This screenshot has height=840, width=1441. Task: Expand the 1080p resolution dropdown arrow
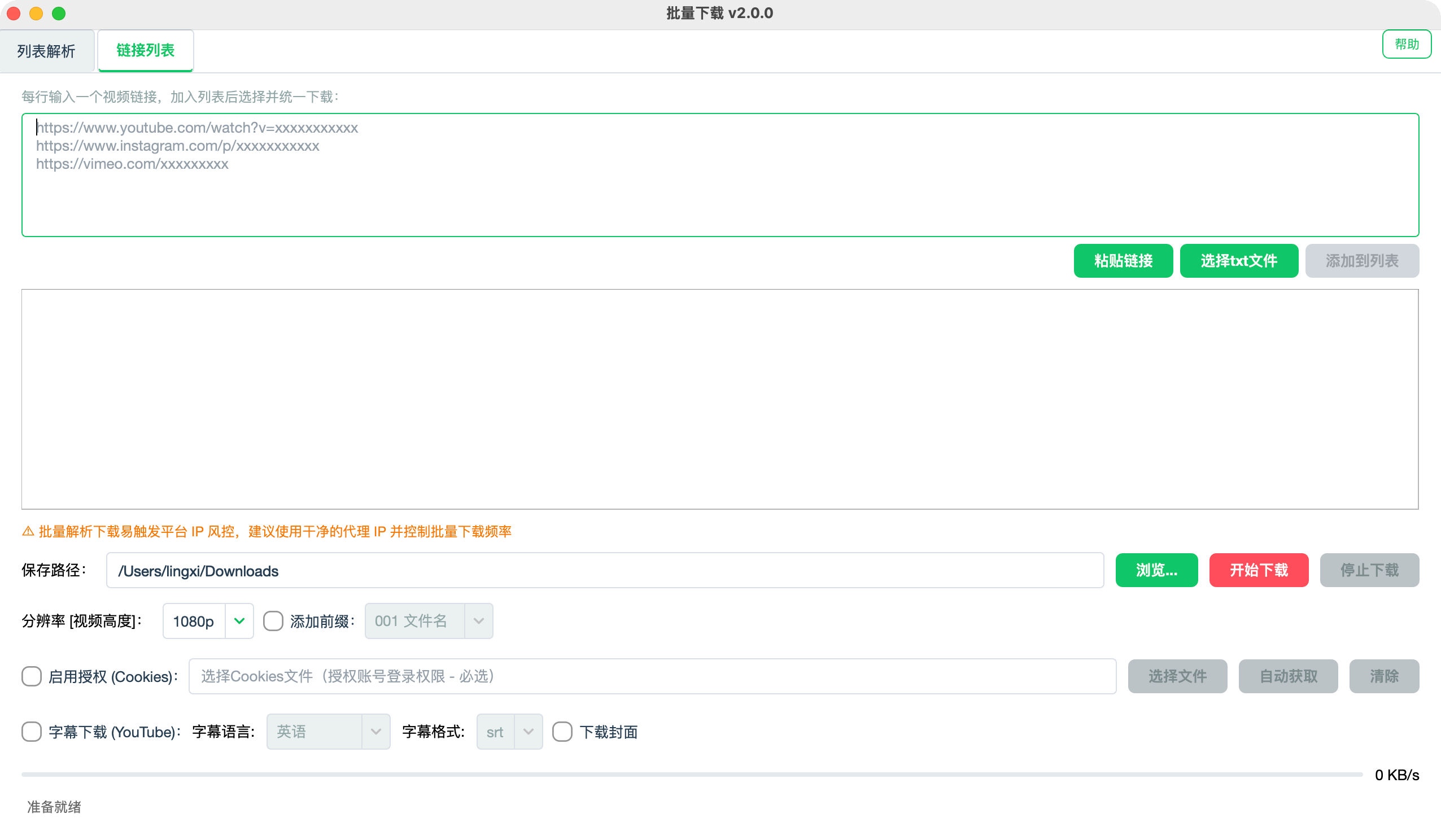coord(239,621)
